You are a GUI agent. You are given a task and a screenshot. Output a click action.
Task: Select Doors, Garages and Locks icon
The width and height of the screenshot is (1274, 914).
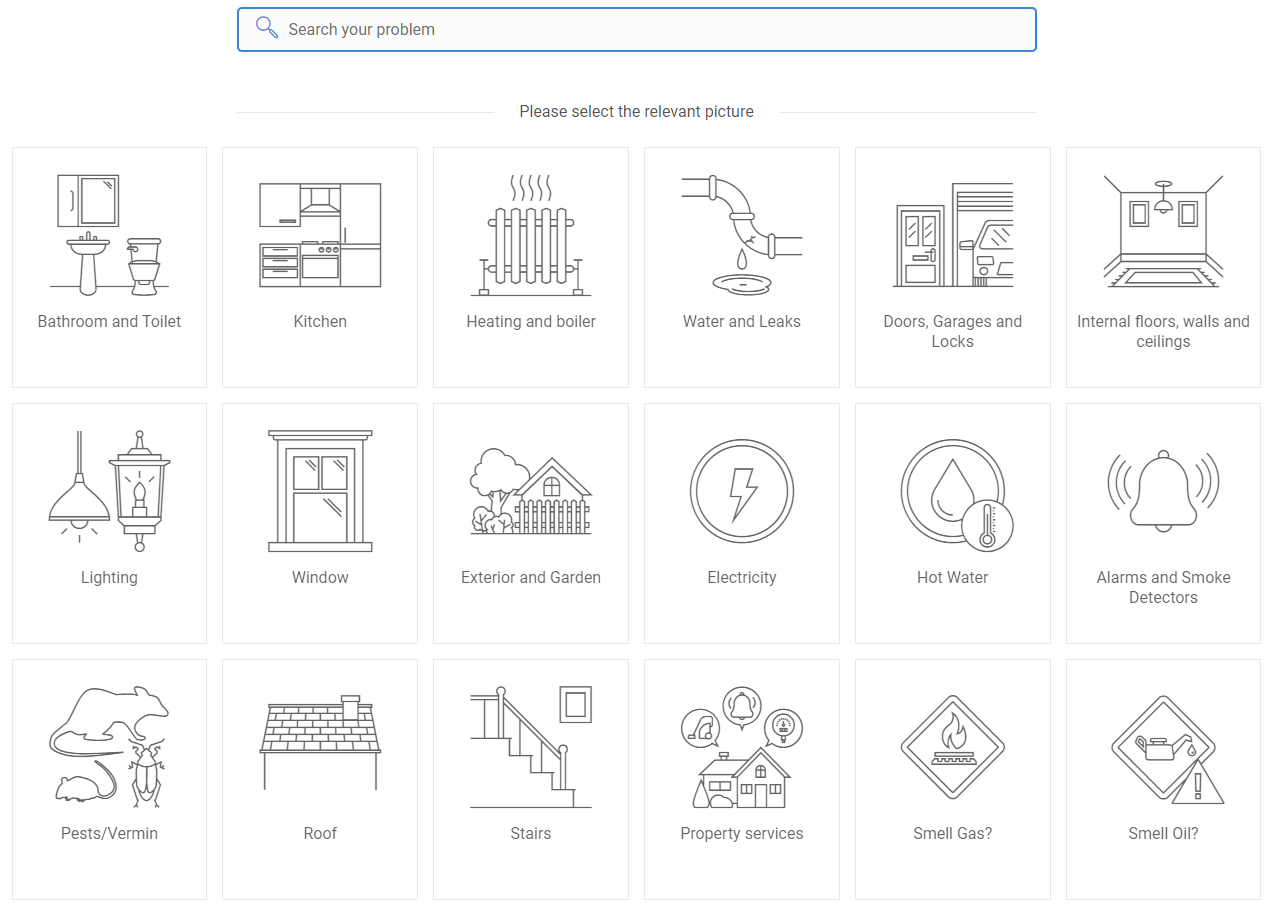click(953, 236)
